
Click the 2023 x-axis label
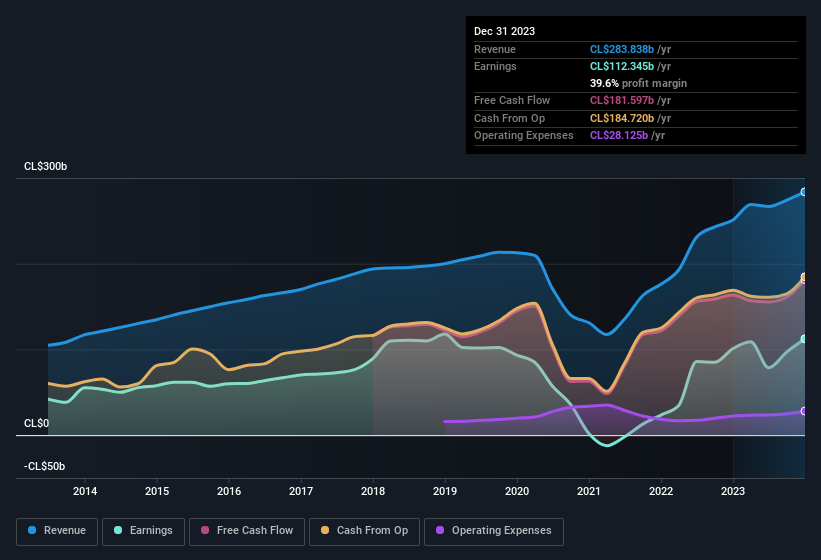(x=733, y=491)
